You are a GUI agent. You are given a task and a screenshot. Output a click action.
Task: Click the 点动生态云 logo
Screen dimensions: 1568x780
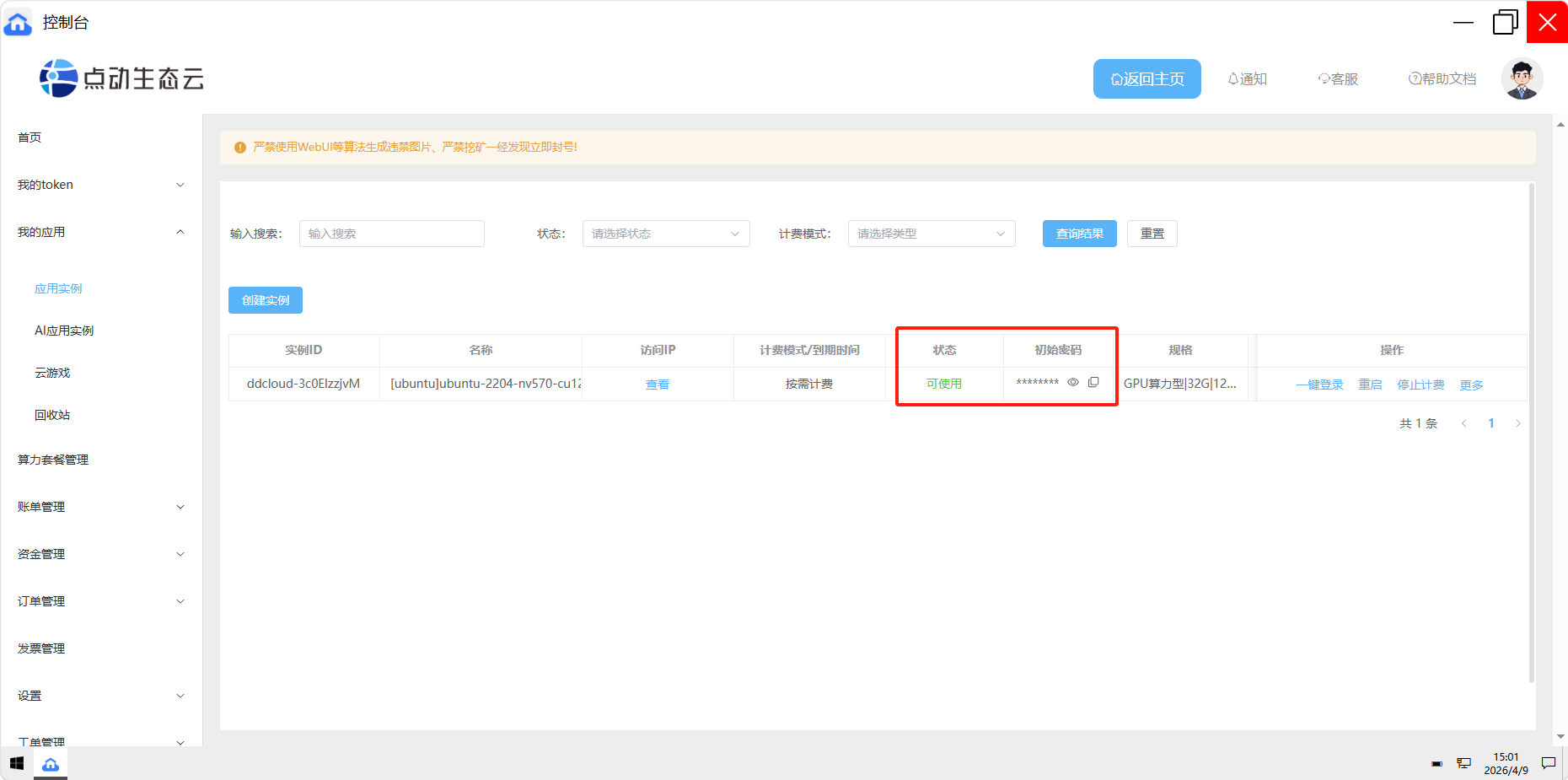(x=122, y=78)
